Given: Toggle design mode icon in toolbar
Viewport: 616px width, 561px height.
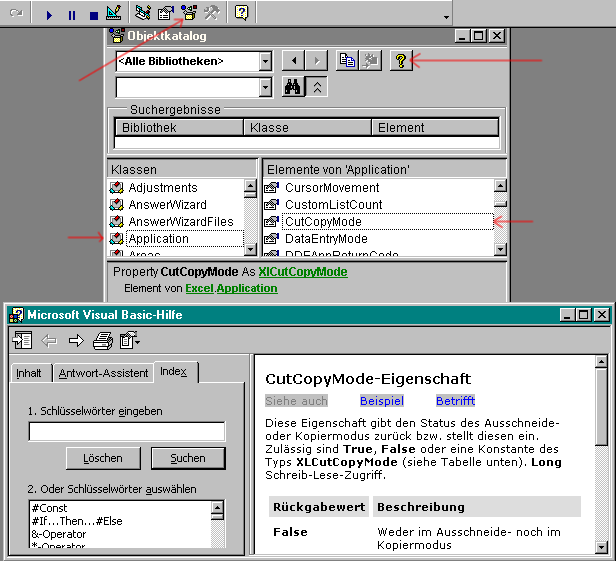Looking at the screenshot, I should coord(114,13).
